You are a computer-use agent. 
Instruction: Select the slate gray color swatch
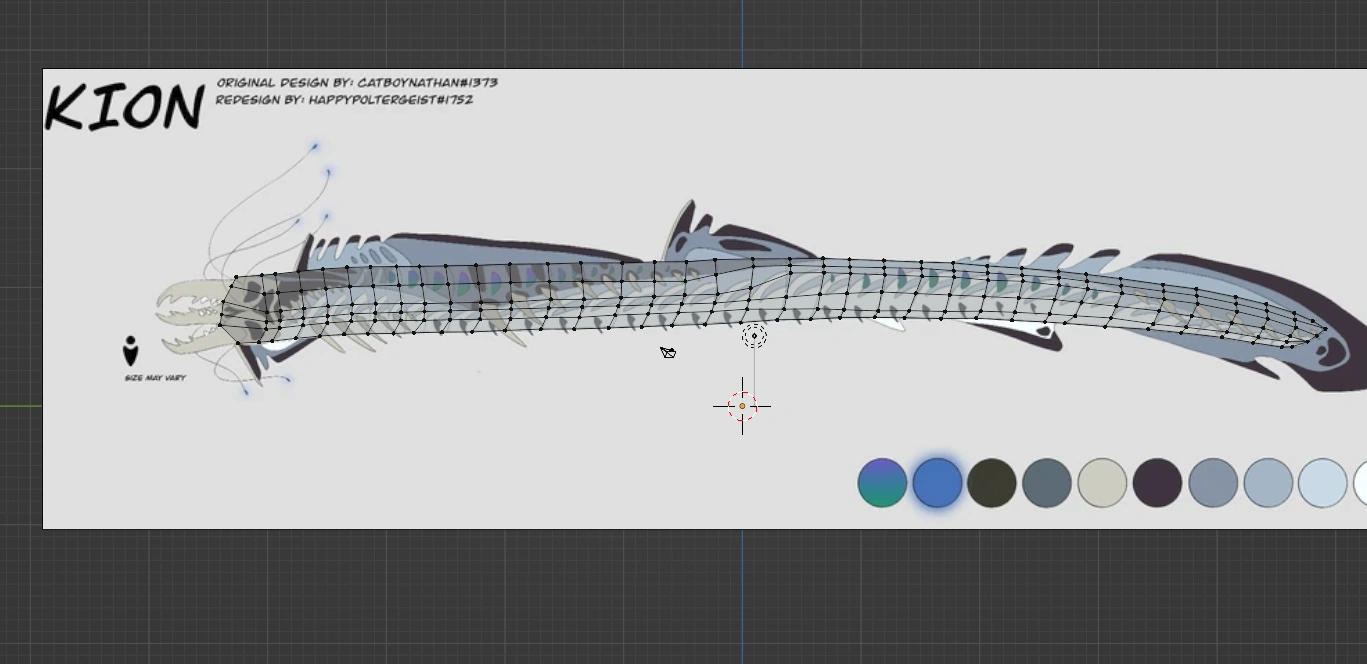tap(1047, 483)
